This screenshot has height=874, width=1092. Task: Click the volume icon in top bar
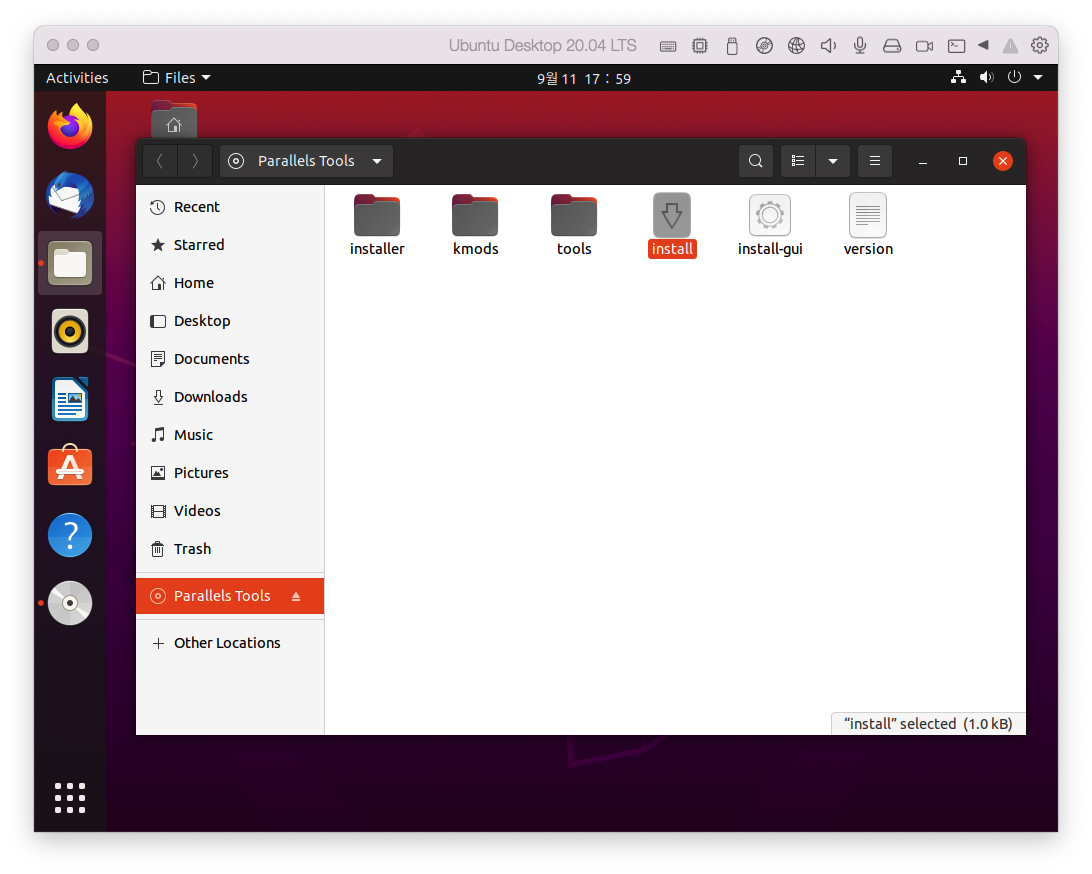[x=986, y=77]
